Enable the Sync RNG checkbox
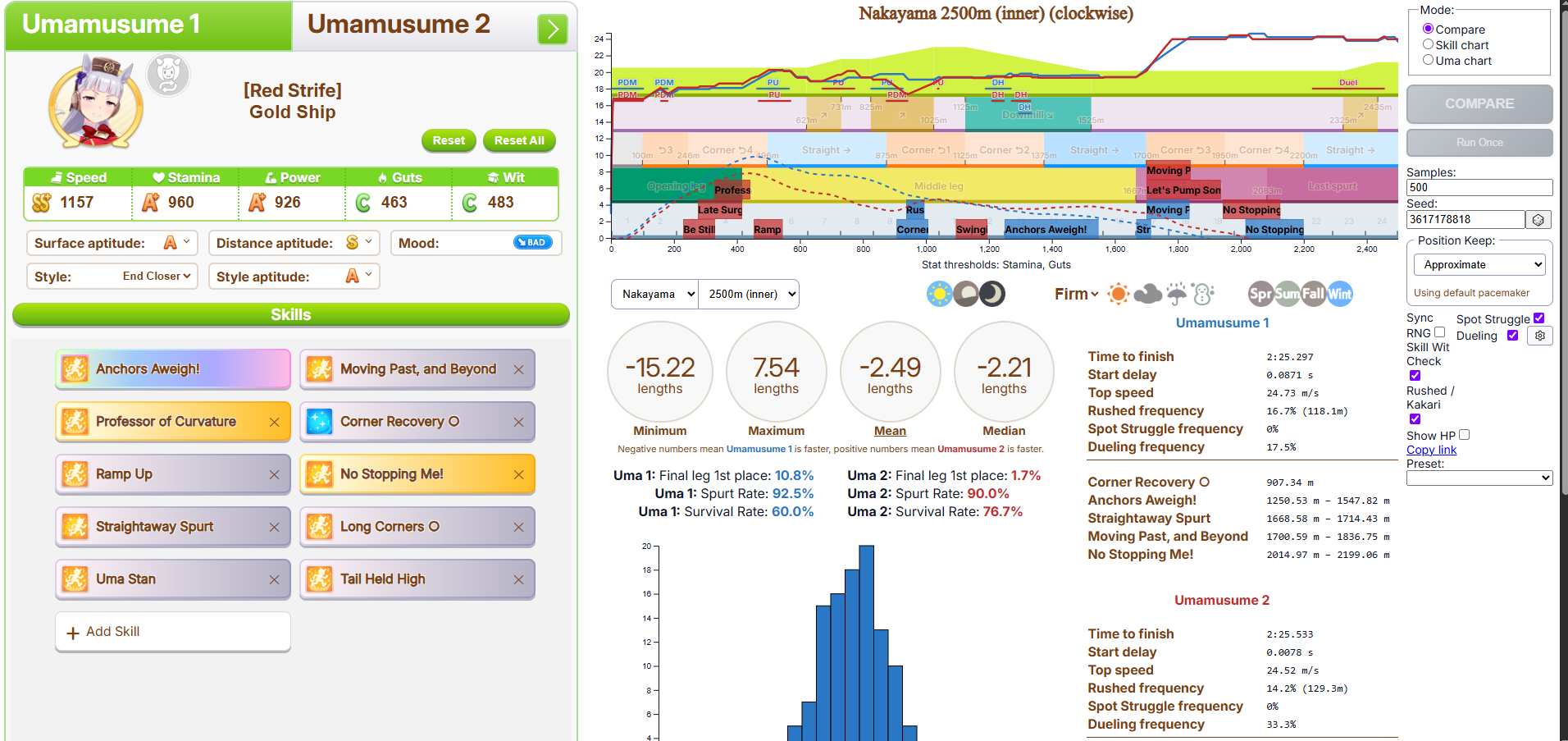1568x741 pixels. [x=1439, y=332]
